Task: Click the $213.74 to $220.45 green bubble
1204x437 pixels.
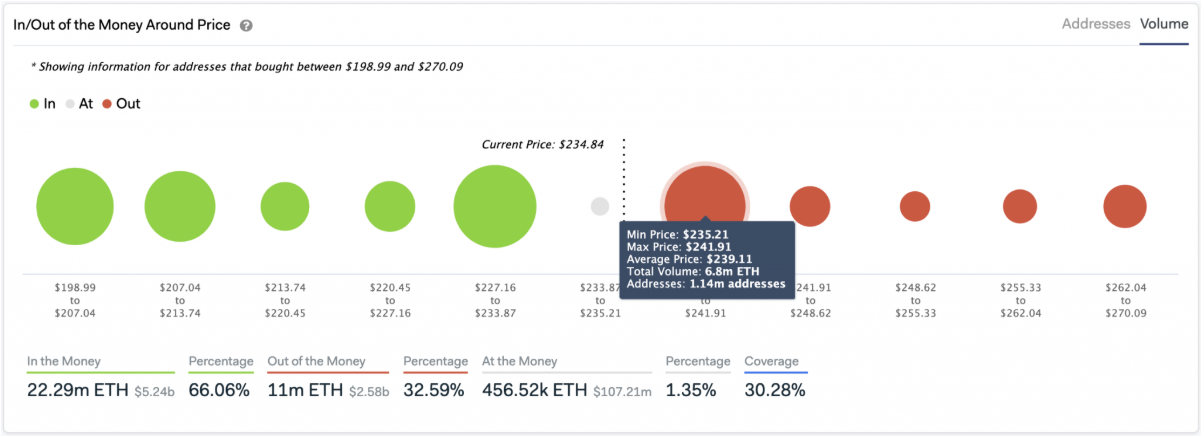Action: pos(285,207)
